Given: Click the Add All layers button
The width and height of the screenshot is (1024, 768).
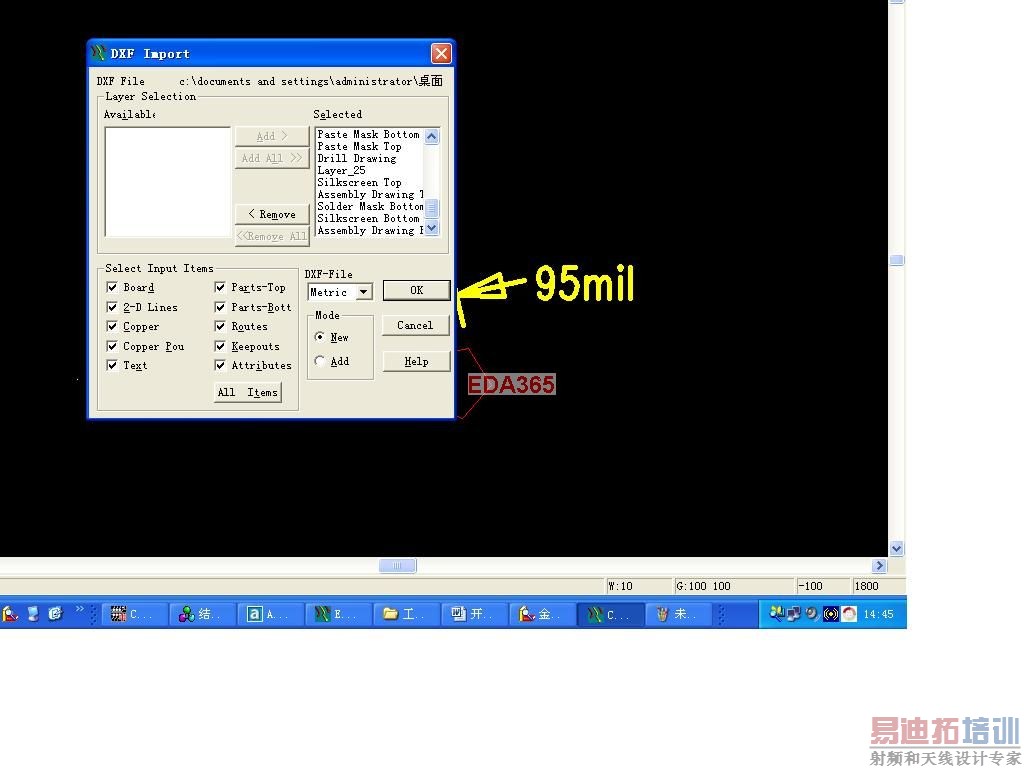Looking at the screenshot, I should coord(272,158).
